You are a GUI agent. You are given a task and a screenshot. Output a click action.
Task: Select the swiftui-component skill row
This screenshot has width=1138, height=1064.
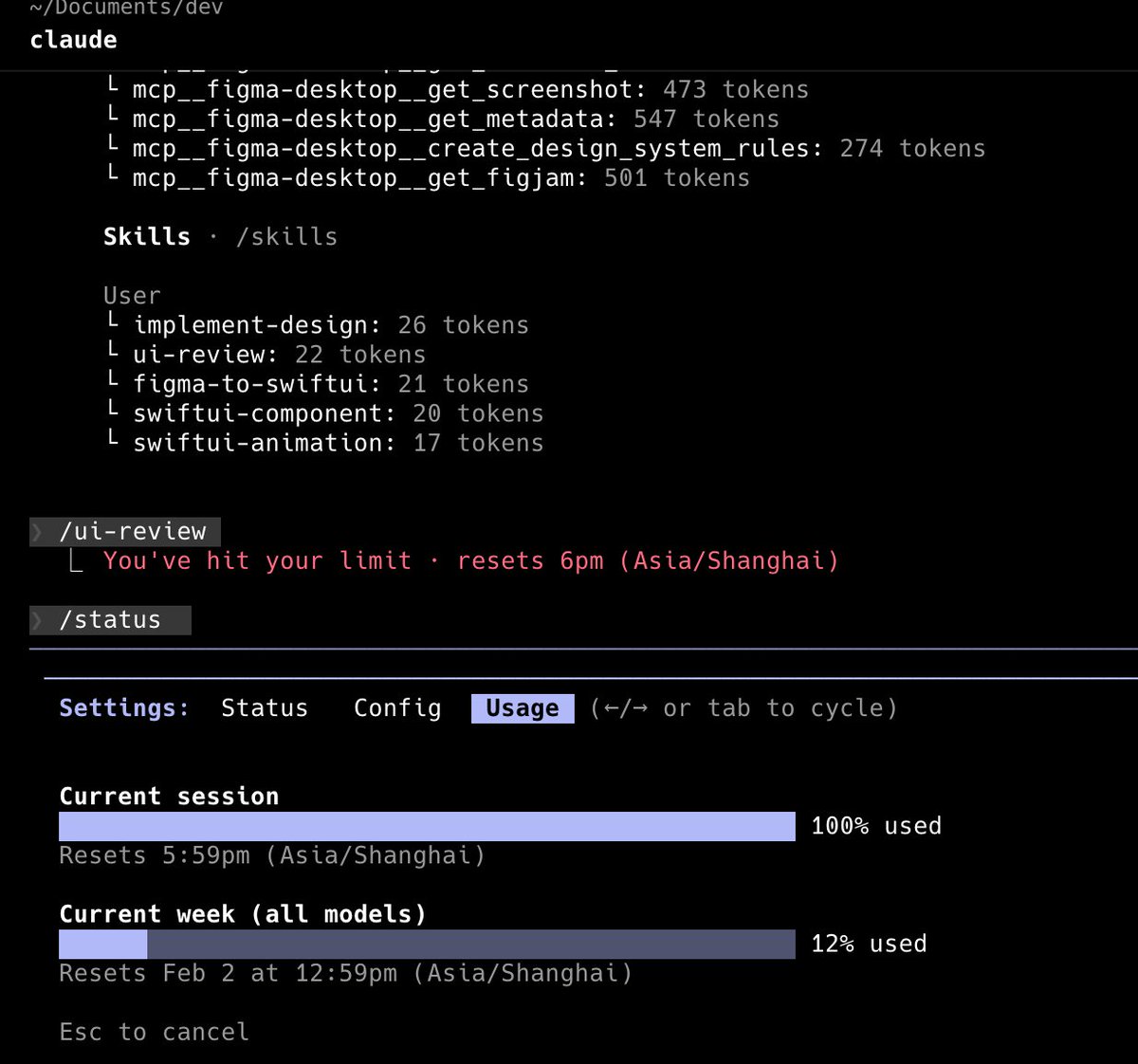click(324, 413)
